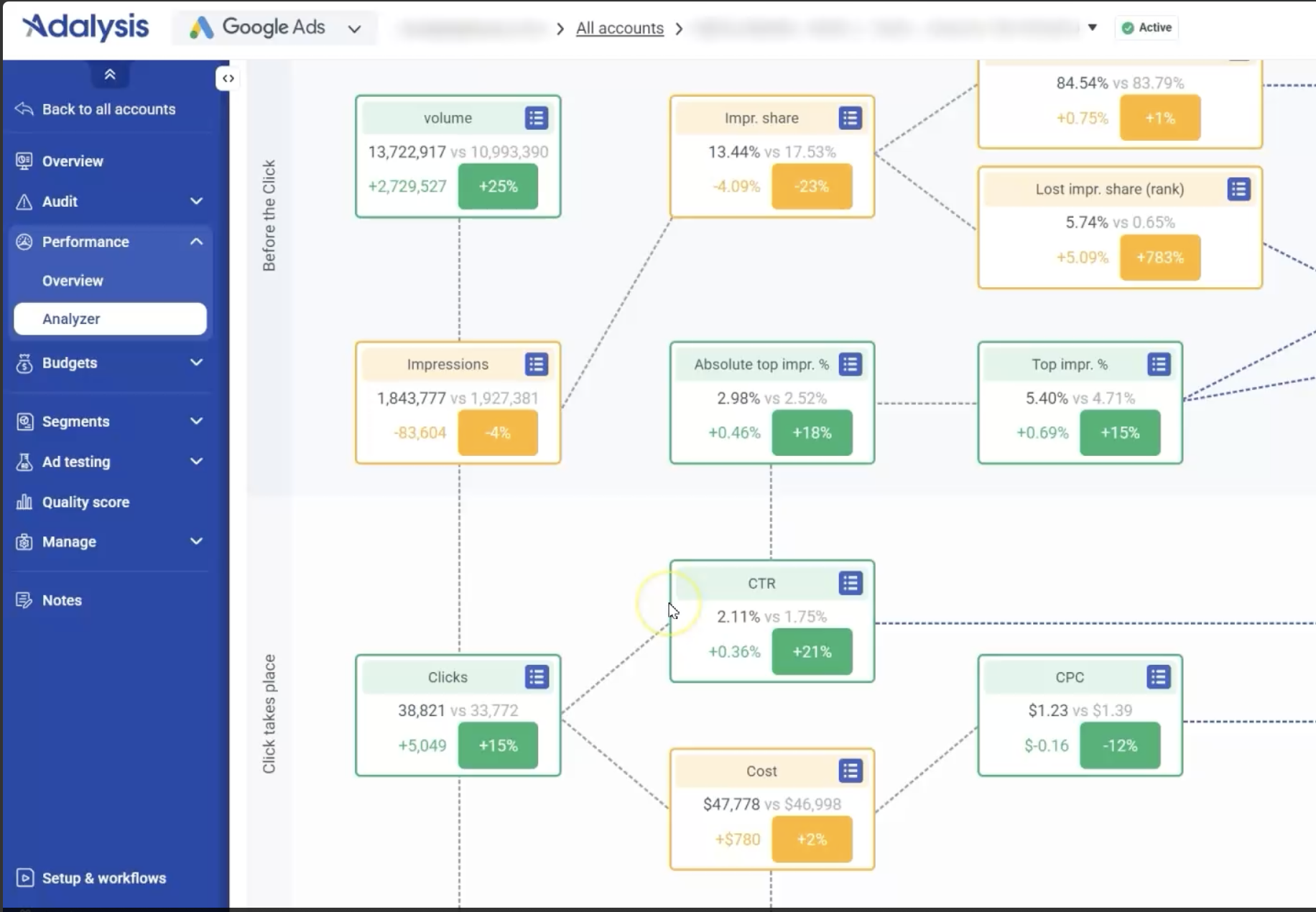The width and height of the screenshot is (1316, 912).
Task: Click the All accounts breadcrumb link
Action: click(x=619, y=28)
